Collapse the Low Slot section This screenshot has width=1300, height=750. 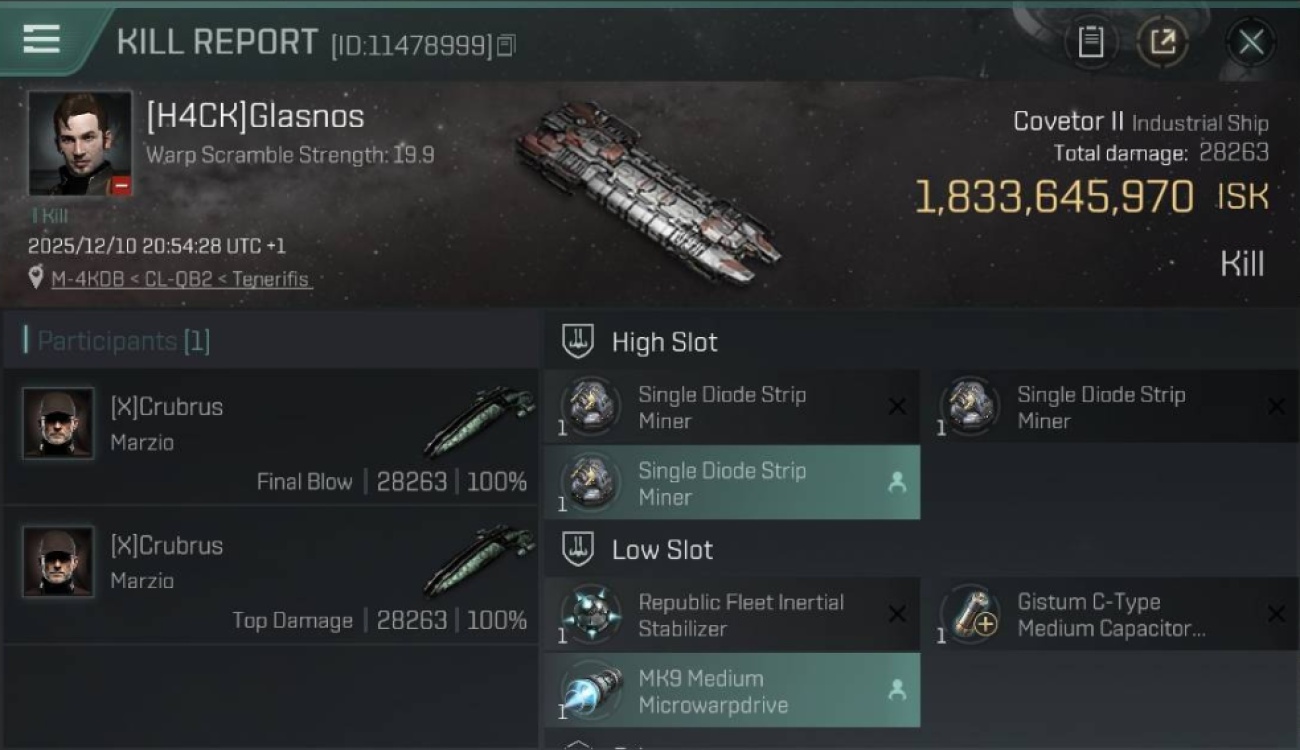(577, 549)
